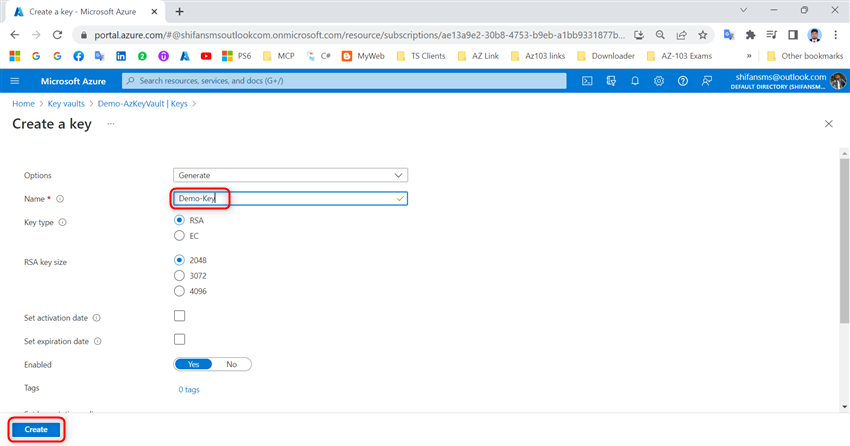Click the Azure account profile picture

(x=838, y=81)
